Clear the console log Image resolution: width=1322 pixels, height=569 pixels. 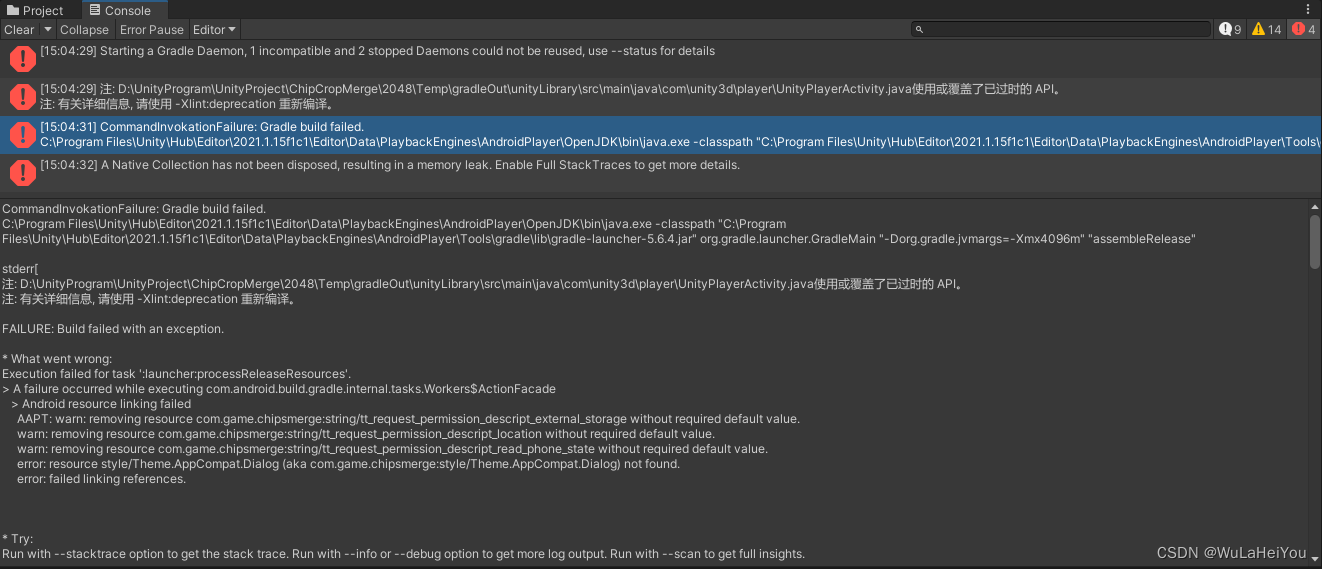[x=19, y=30]
